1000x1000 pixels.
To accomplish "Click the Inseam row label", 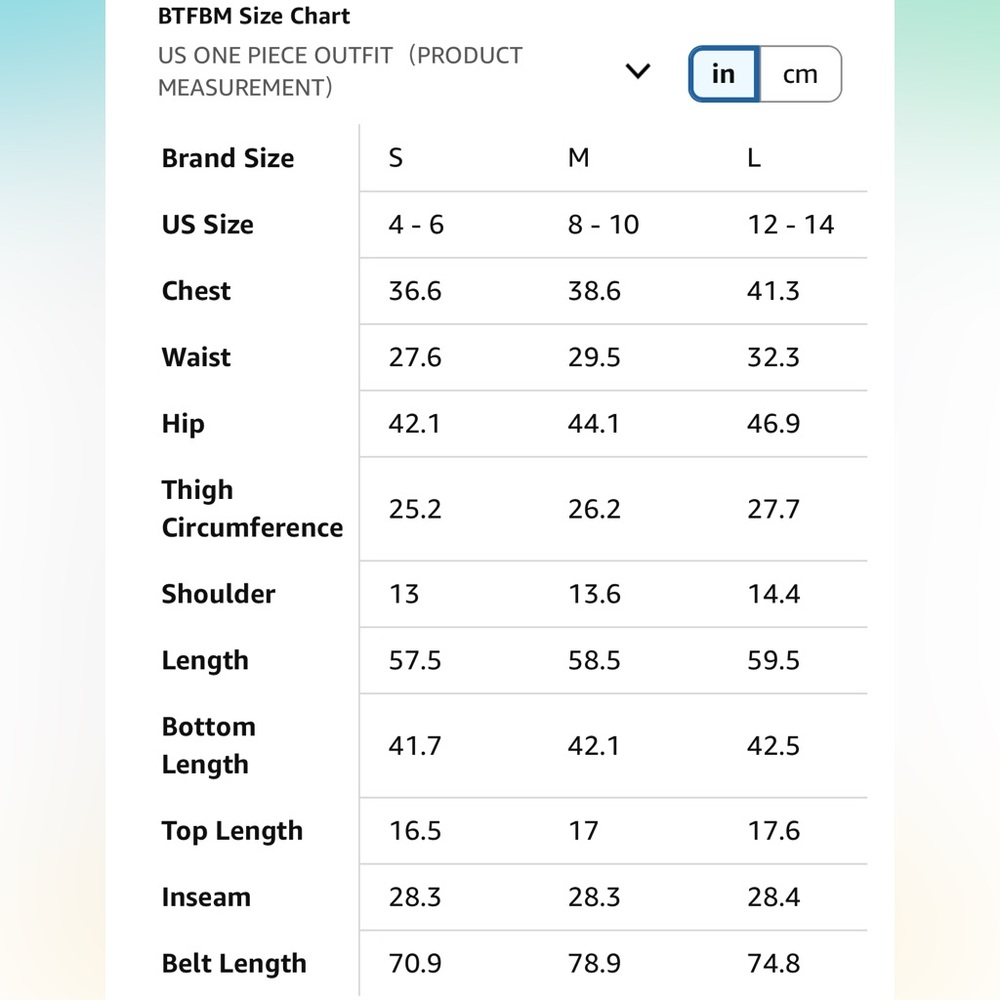I will click(206, 897).
